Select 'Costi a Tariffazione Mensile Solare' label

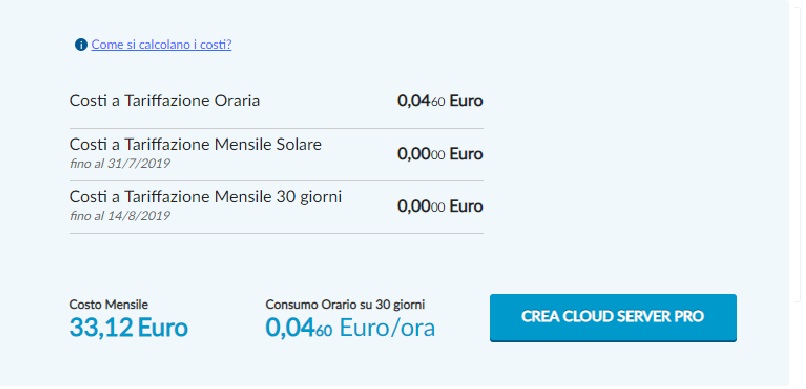tap(196, 145)
